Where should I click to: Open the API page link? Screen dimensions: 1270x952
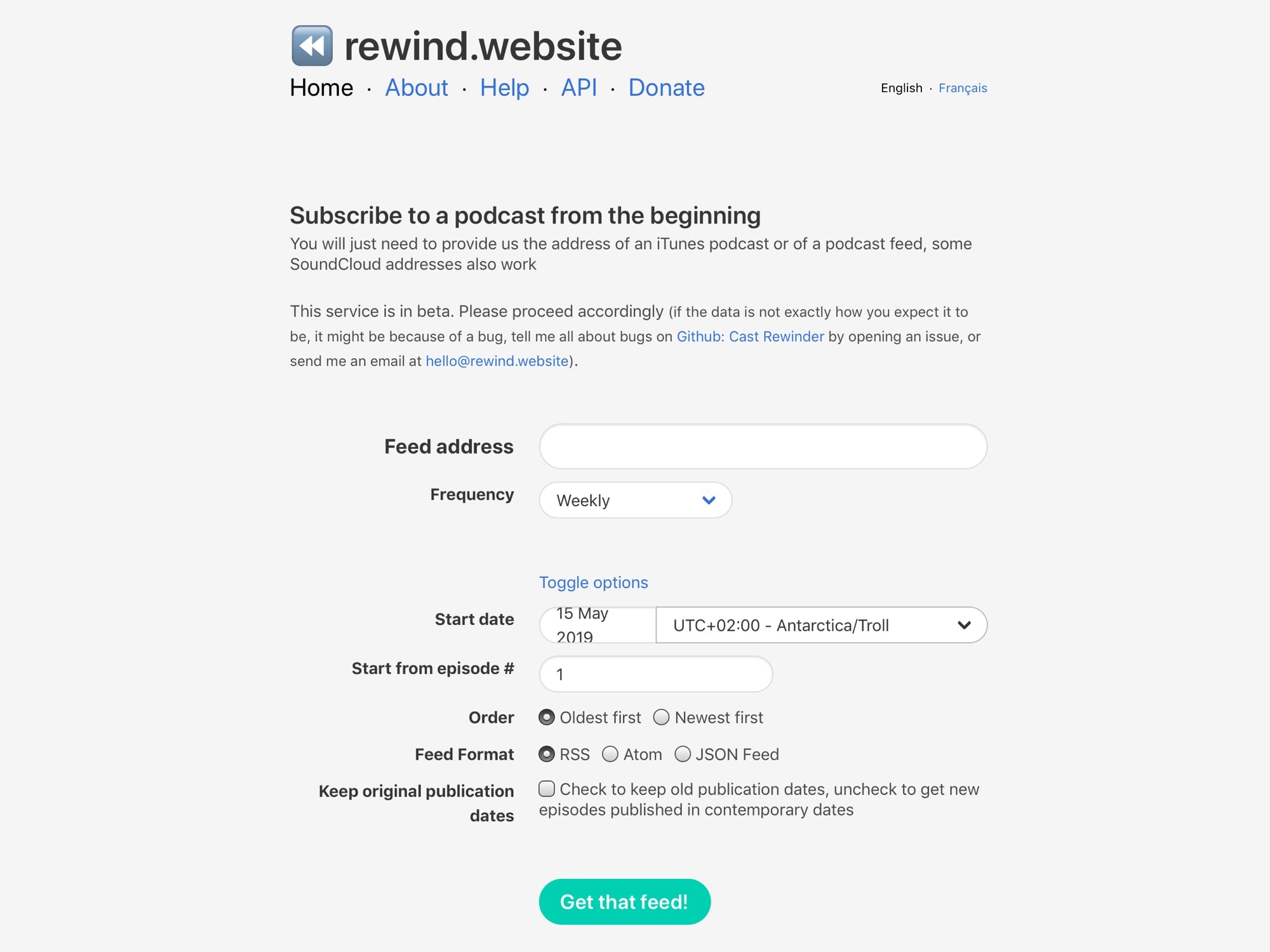coord(578,88)
